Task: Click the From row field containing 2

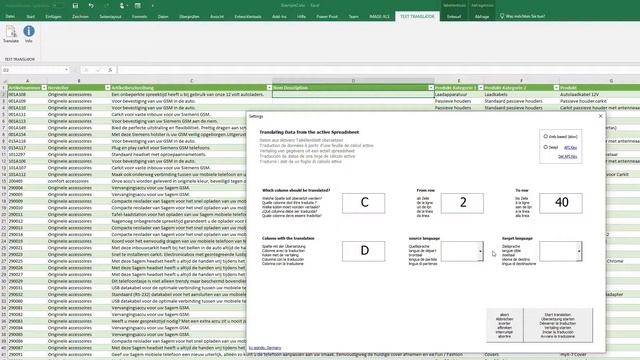Action: click(462, 203)
